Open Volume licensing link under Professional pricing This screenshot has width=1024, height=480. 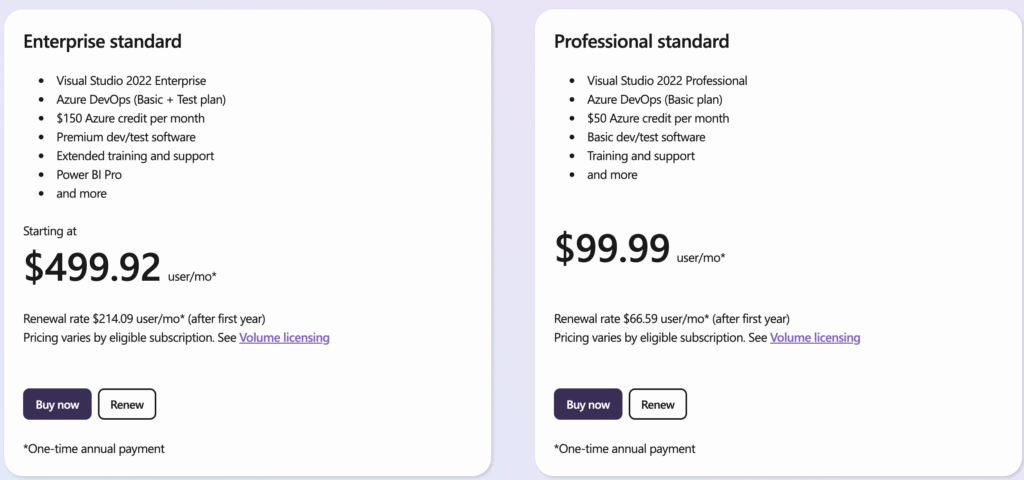tap(815, 338)
